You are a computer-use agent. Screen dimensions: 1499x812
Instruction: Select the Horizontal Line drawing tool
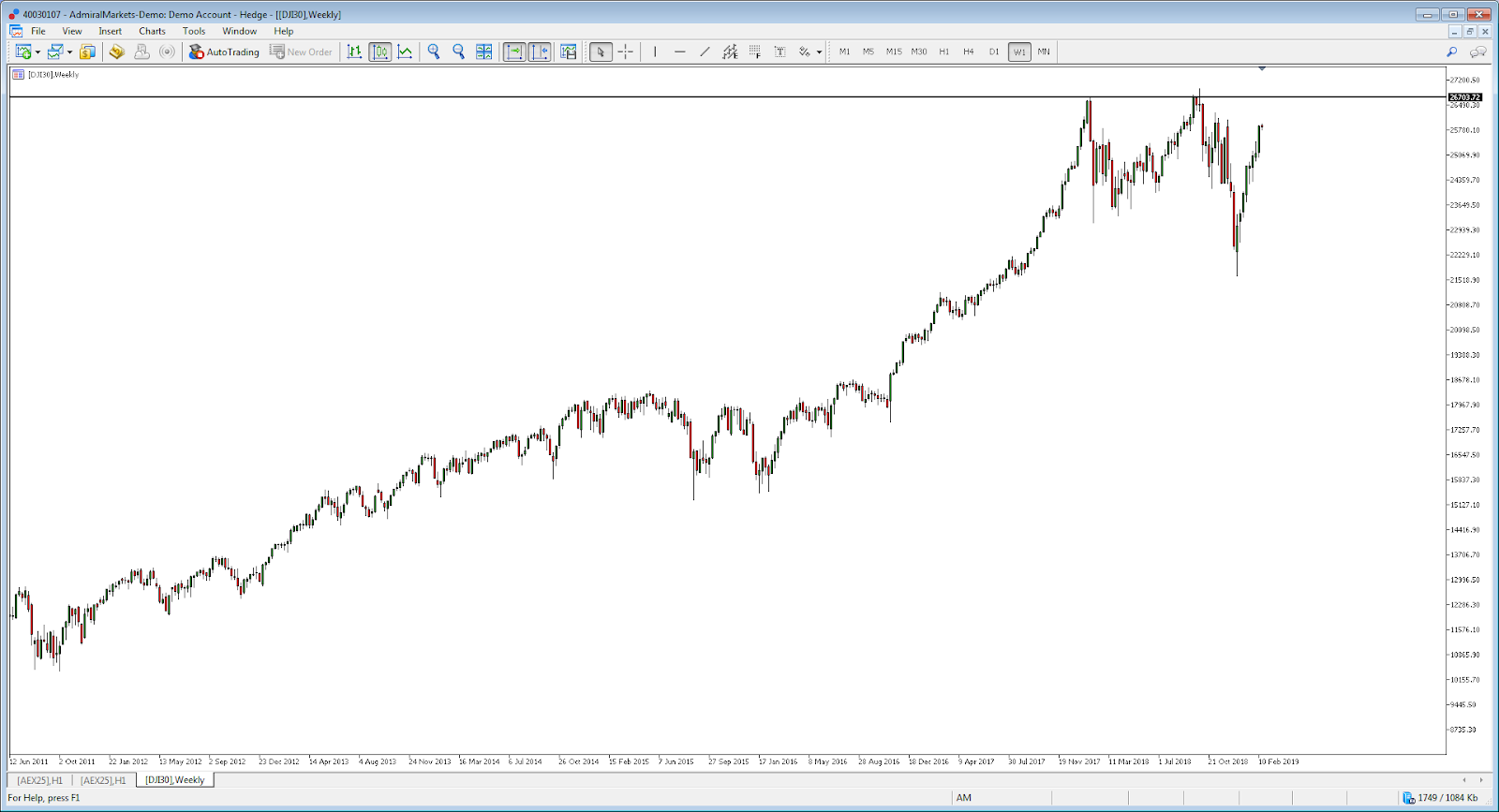click(679, 52)
